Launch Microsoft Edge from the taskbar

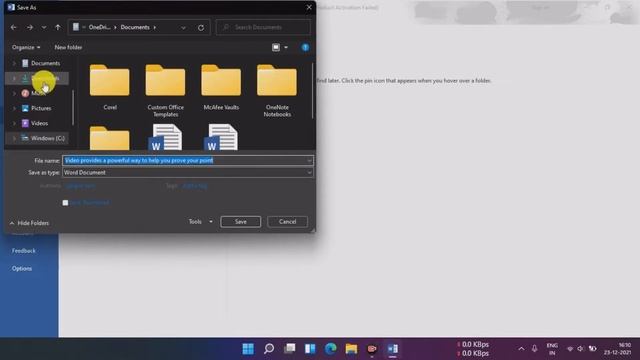(331, 349)
